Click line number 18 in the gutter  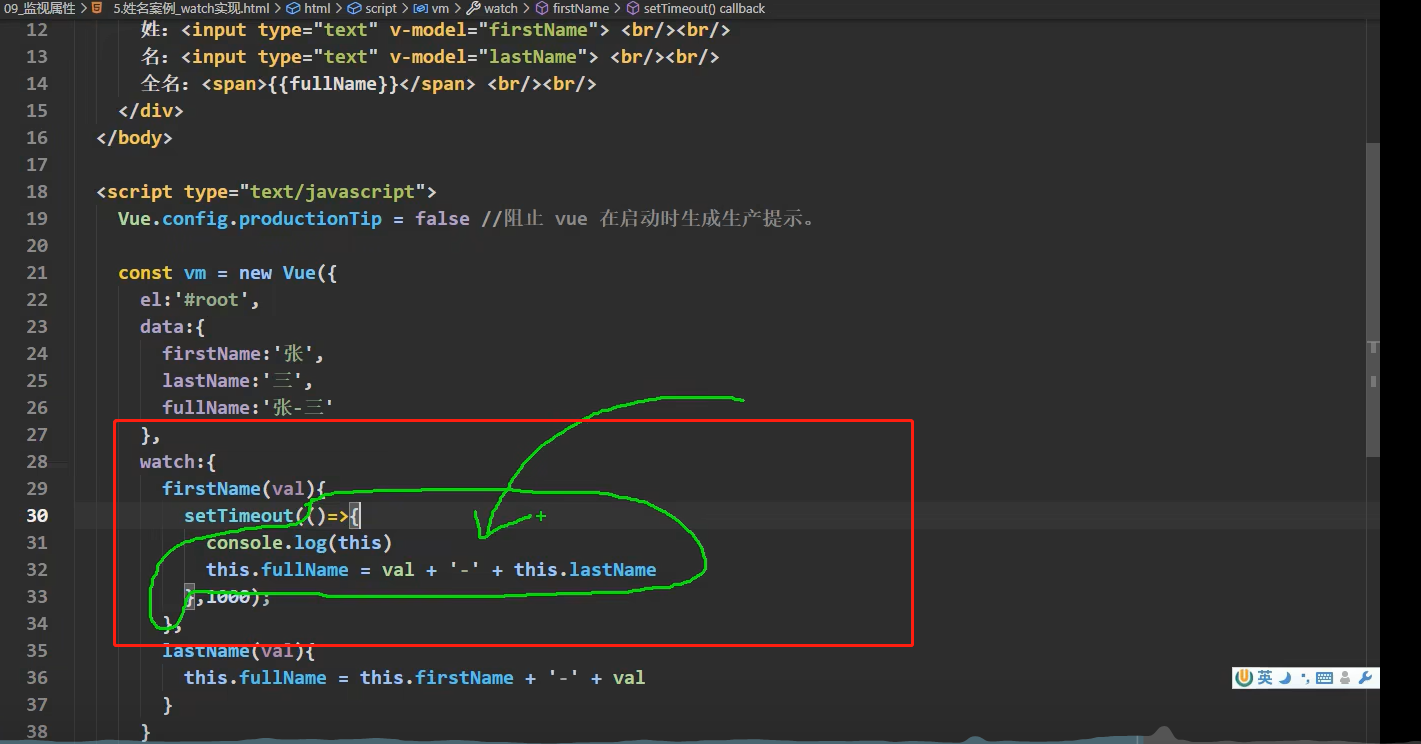click(x=37, y=191)
